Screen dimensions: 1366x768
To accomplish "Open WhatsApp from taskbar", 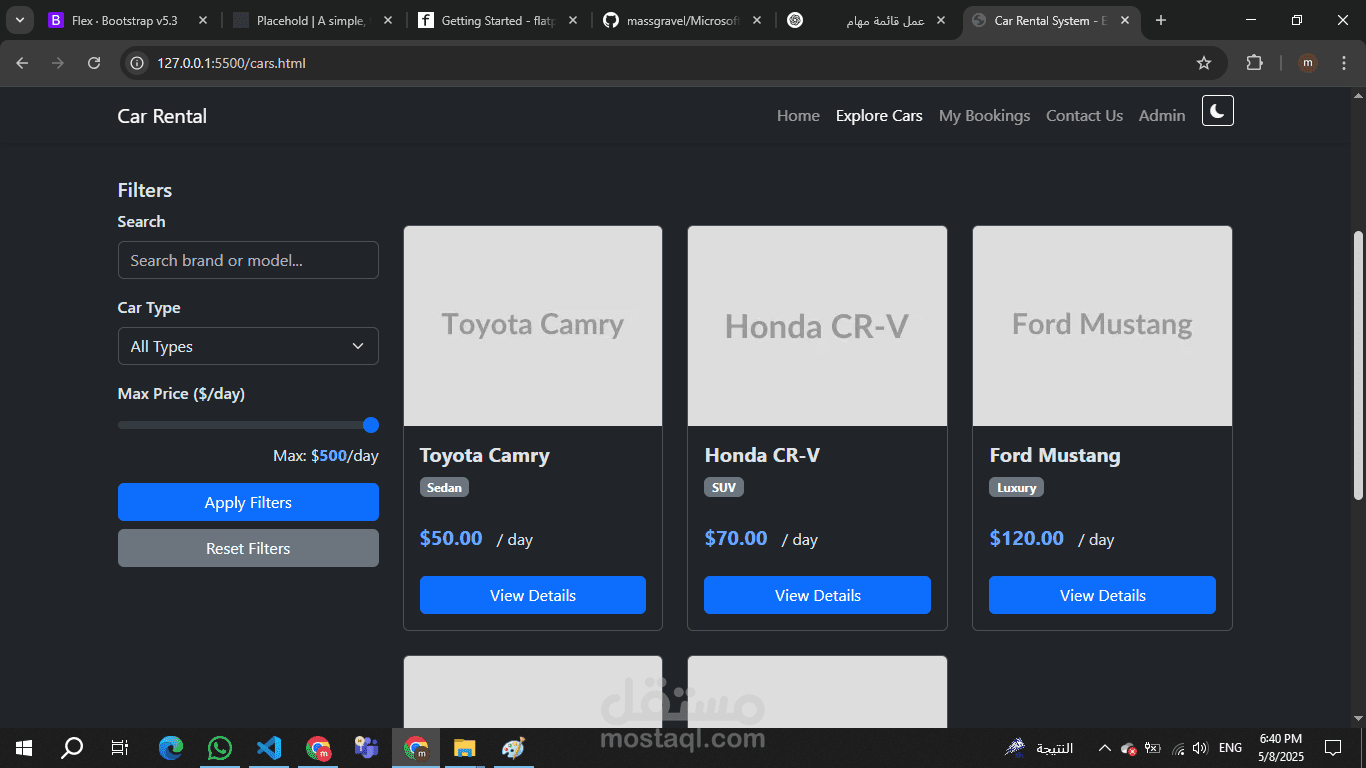I will point(220,747).
